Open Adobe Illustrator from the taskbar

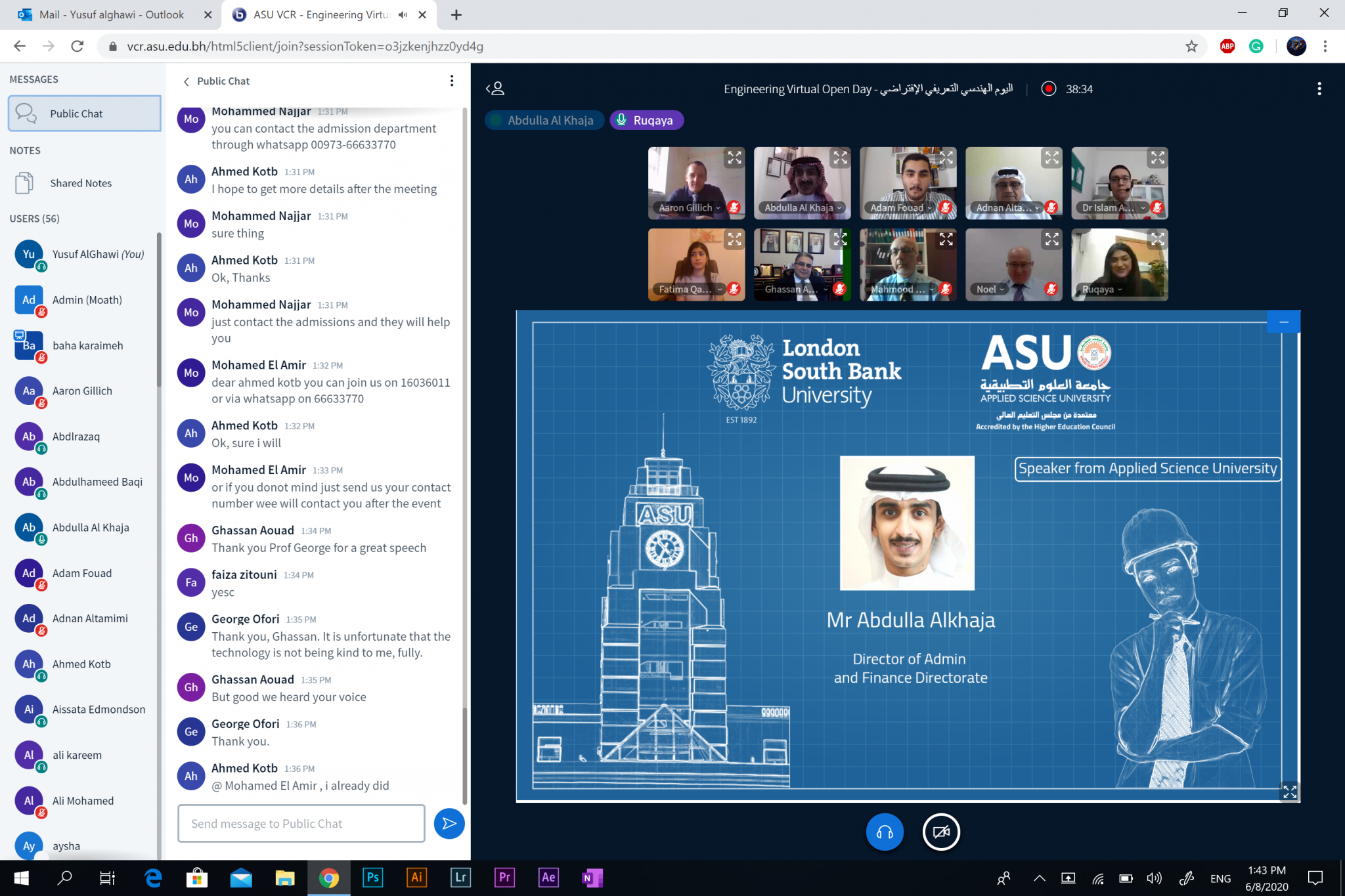pos(416,878)
